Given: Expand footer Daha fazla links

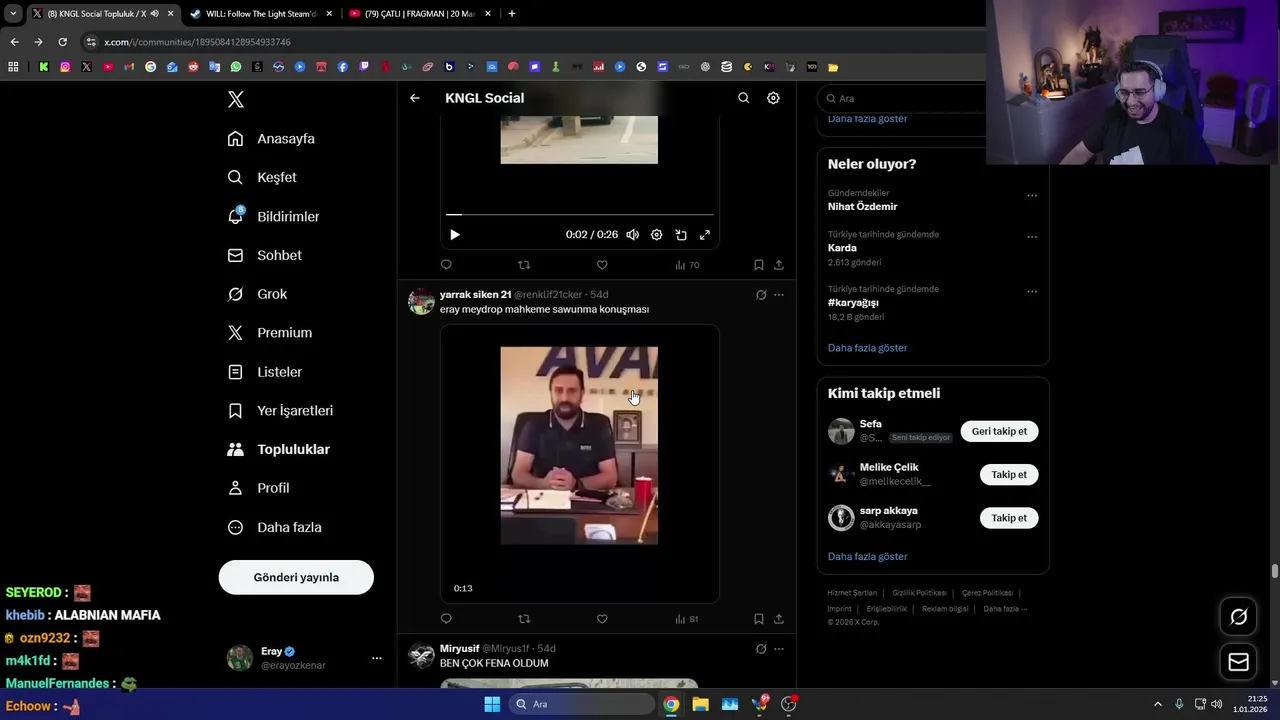Looking at the screenshot, I should pos(1005,608).
